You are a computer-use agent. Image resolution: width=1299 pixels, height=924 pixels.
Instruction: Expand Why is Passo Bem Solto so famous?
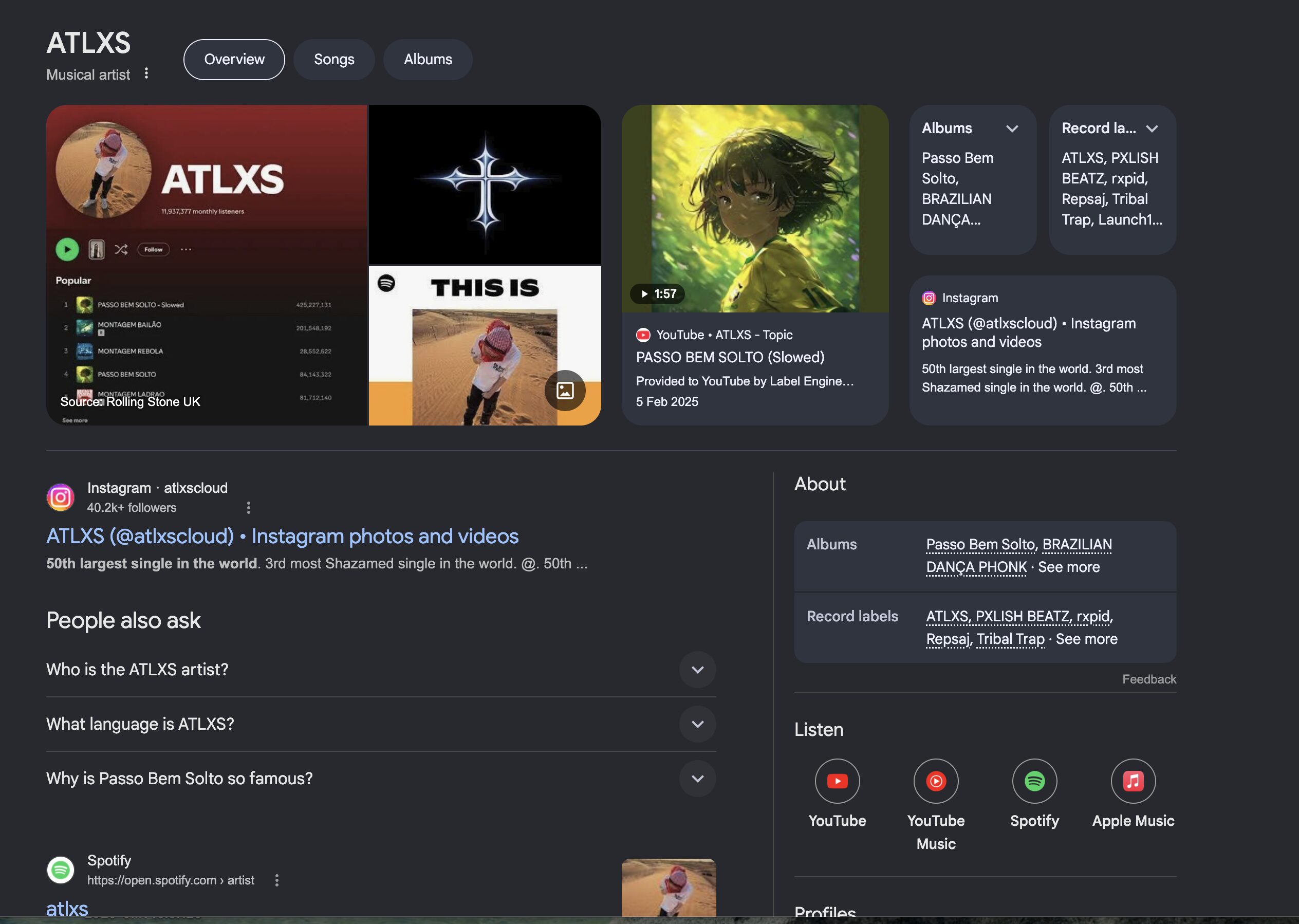[381, 779]
